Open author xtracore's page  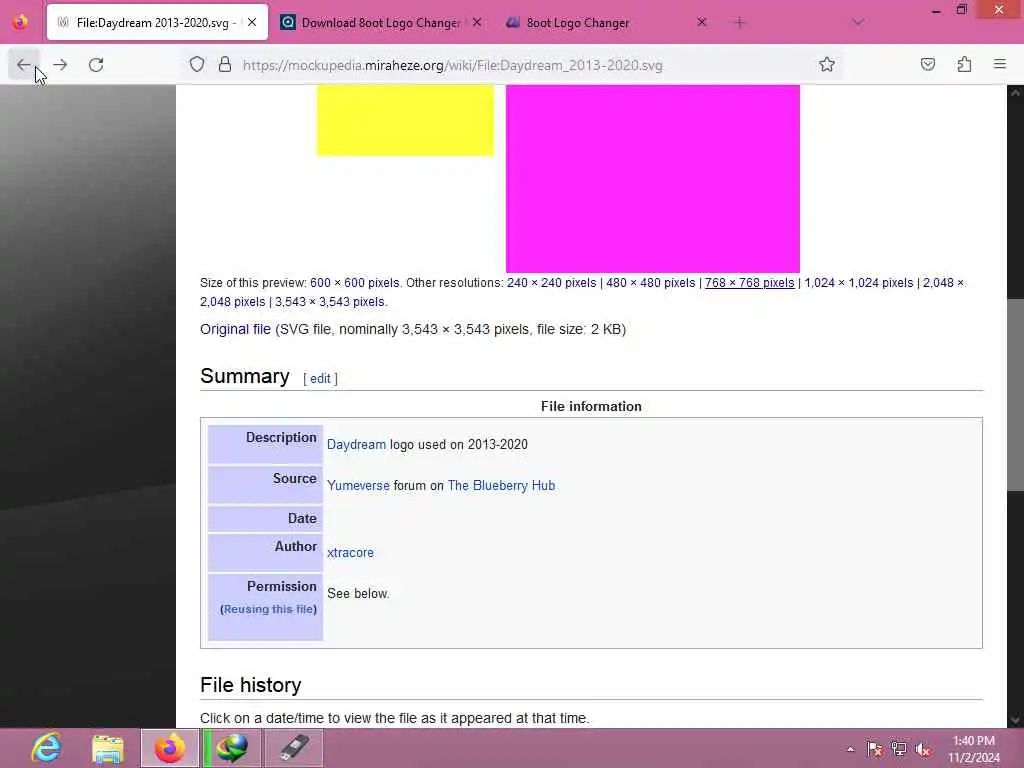pos(350,552)
